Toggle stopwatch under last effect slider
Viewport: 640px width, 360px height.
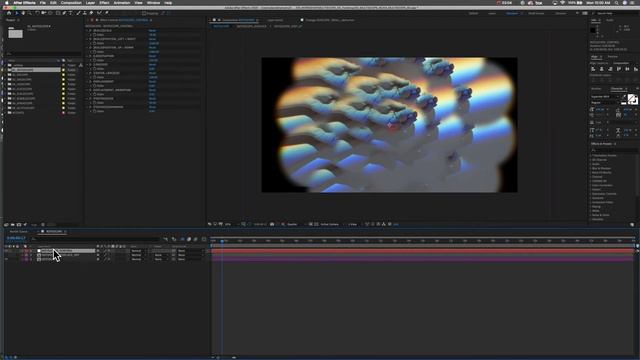click(95, 111)
